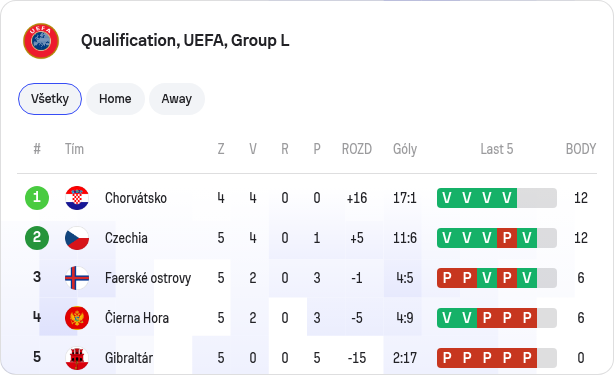614x375 pixels.
Task: Click the BODY column header
Action: [581, 149]
